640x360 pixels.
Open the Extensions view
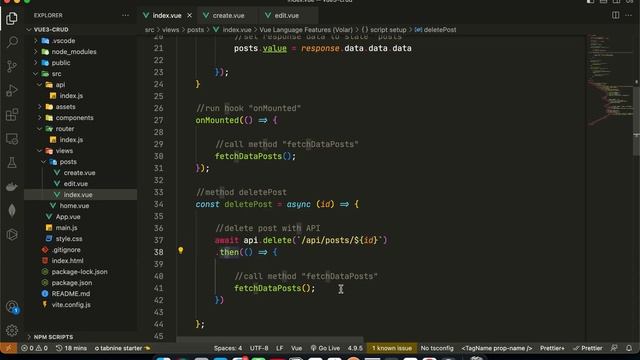[12, 114]
